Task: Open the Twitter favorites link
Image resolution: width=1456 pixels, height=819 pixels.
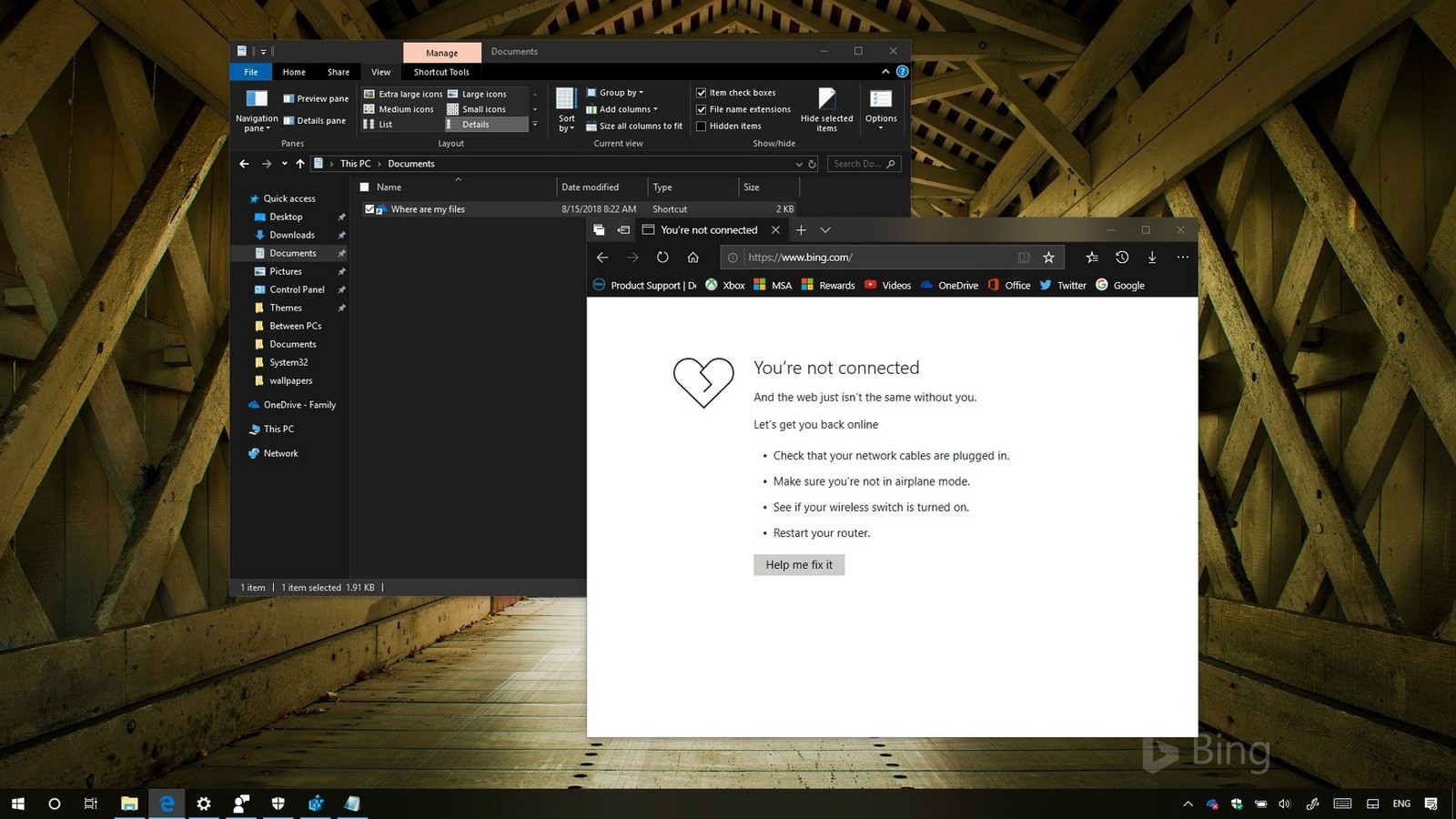Action: pos(1063,286)
